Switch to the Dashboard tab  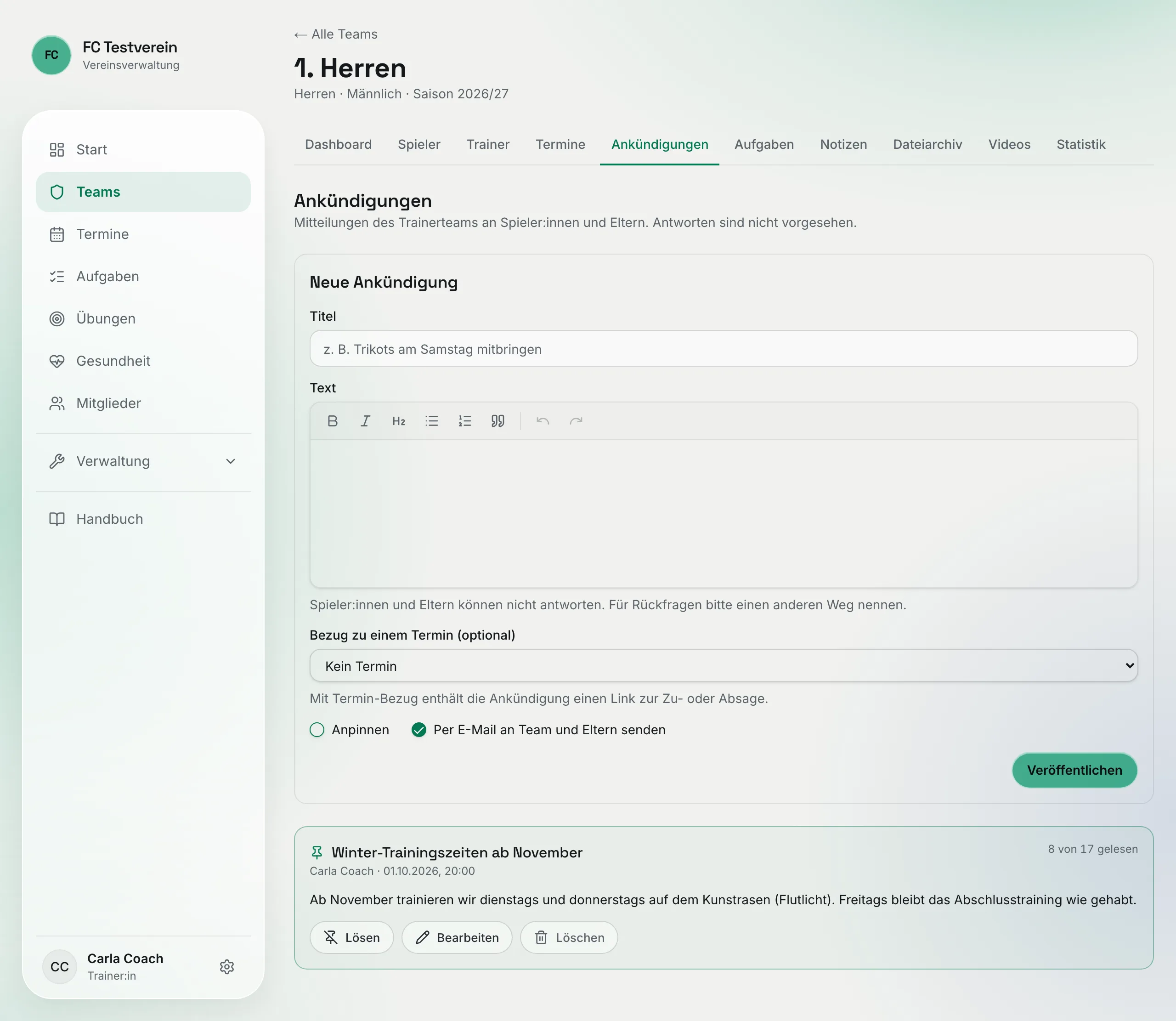point(338,145)
